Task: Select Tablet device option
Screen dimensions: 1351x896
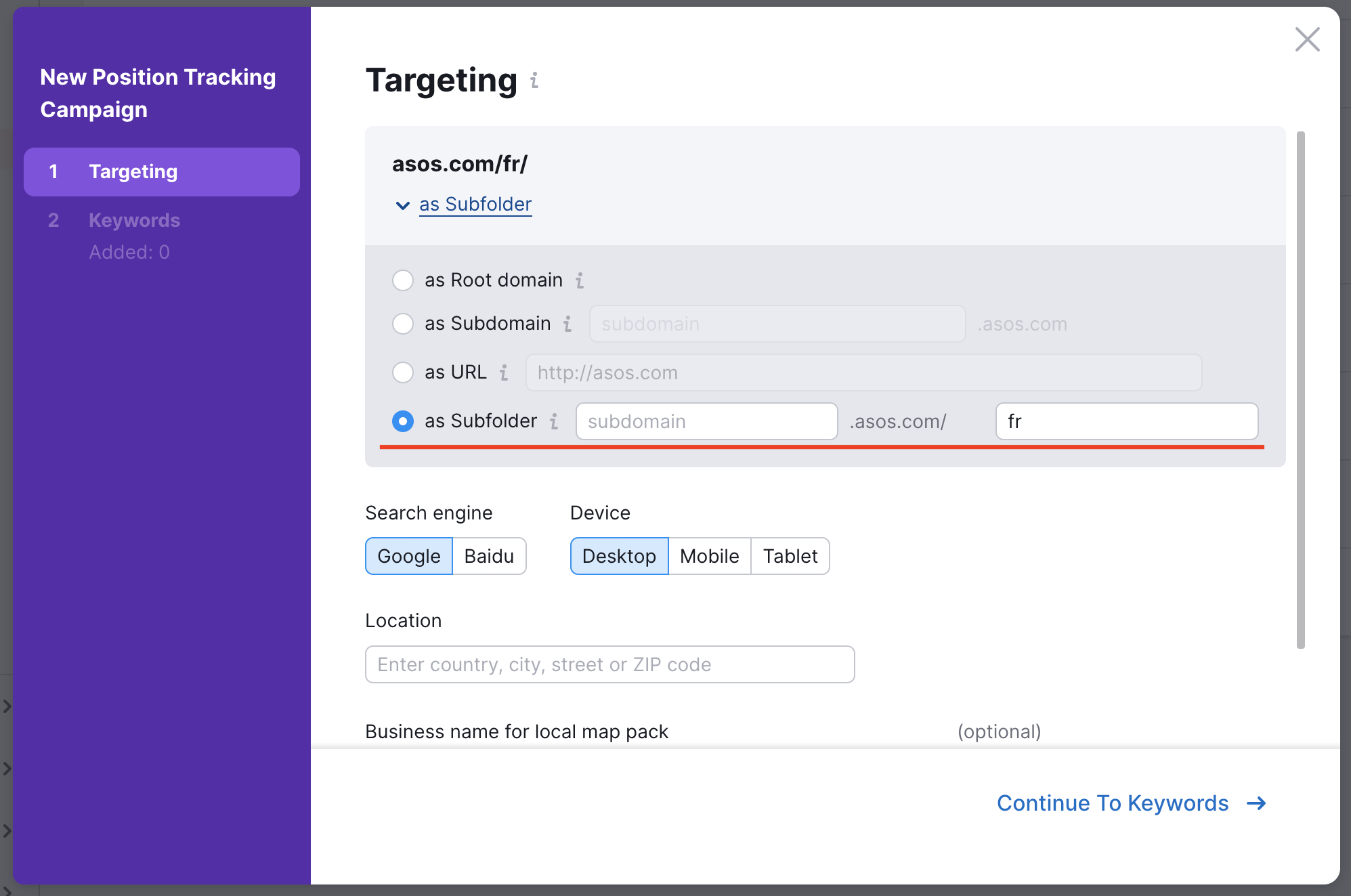Action: pyautogui.click(x=790, y=556)
